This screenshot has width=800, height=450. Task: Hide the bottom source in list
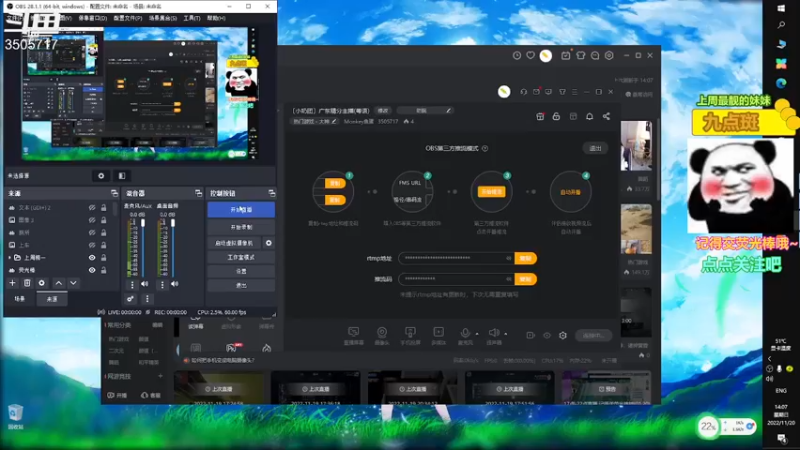point(92,270)
